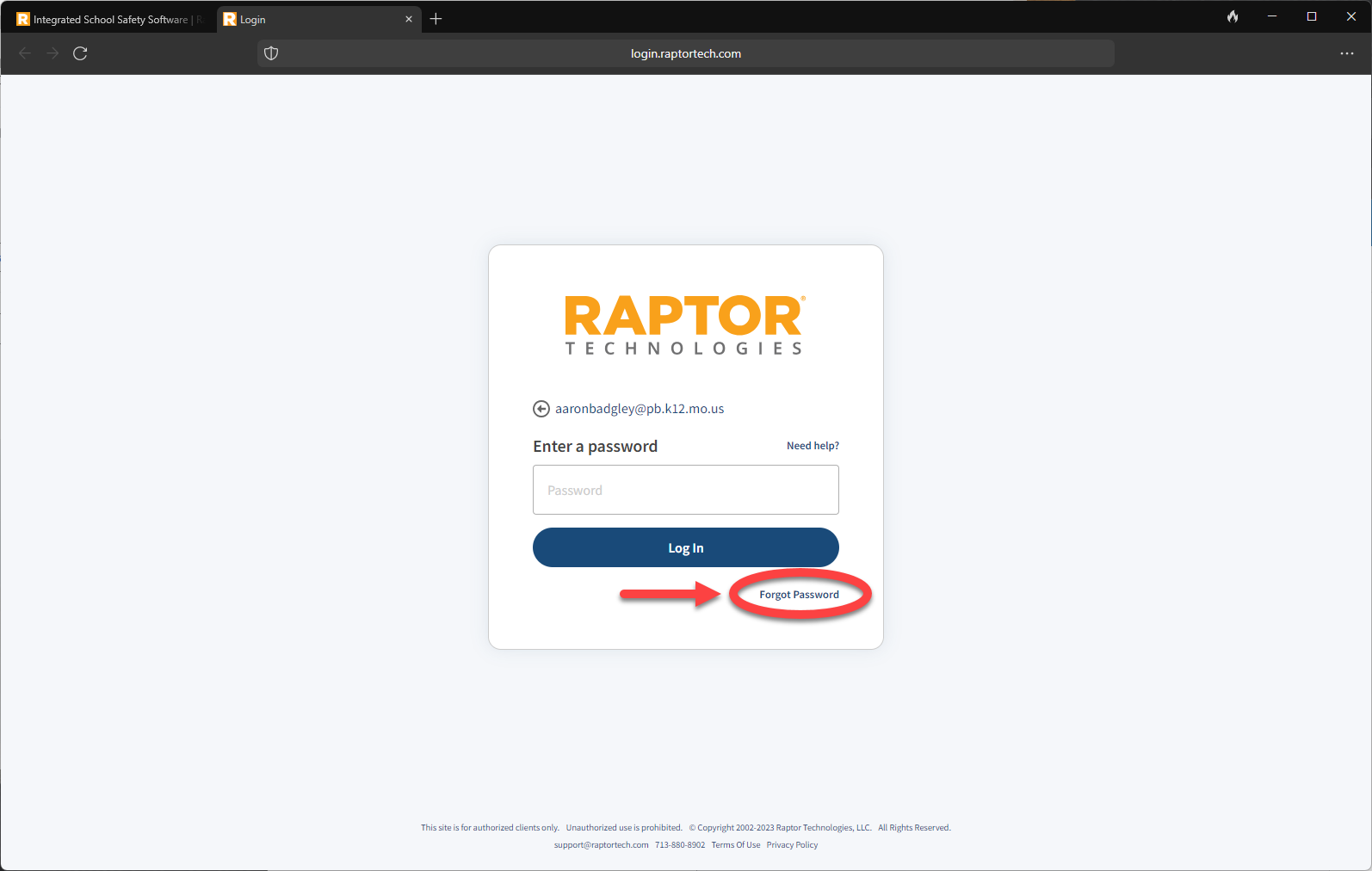This screenshot has width=1372, height=871.
Task: Click the Forgot Password link
Action: pos(799,595)
